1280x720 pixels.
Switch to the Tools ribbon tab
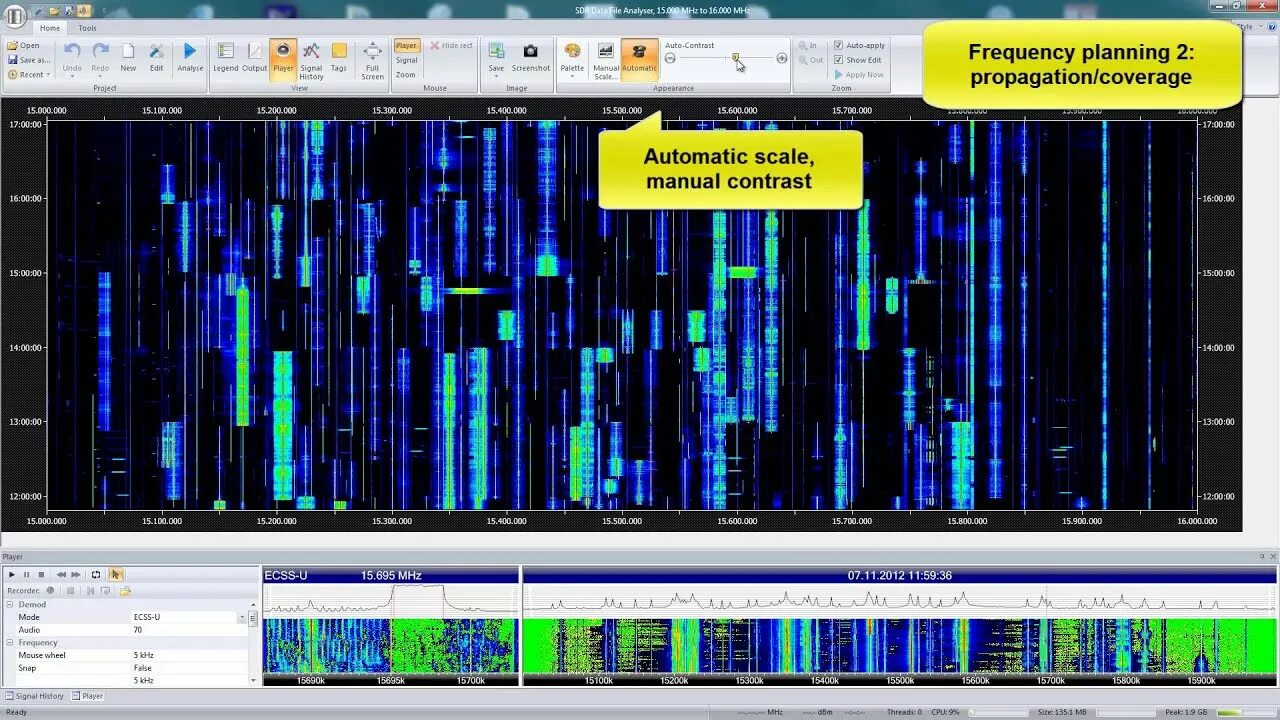click(86, 28)
